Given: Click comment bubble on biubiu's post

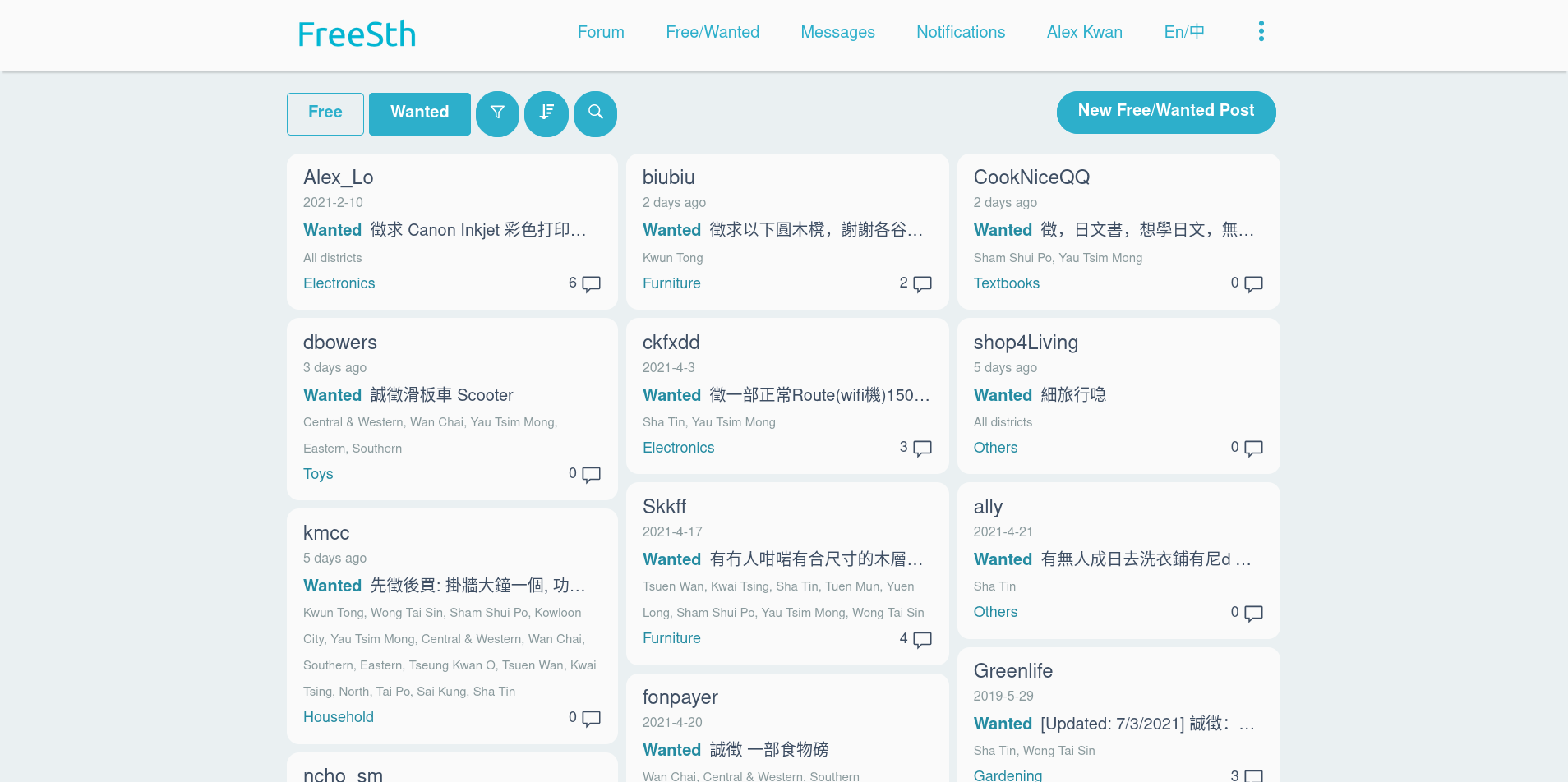Looking at the screenshot, I should pos(922,284).
